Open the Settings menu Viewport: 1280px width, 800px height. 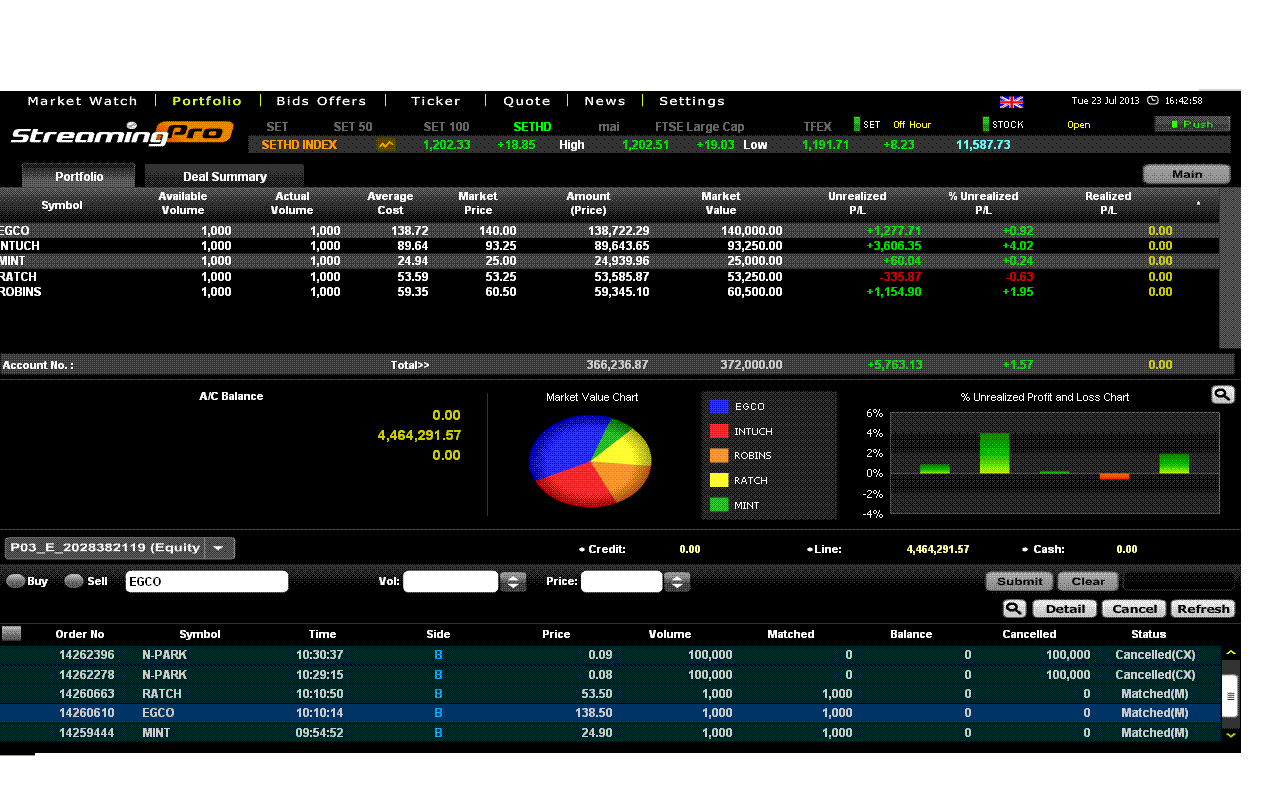click(x=692, y=101)
